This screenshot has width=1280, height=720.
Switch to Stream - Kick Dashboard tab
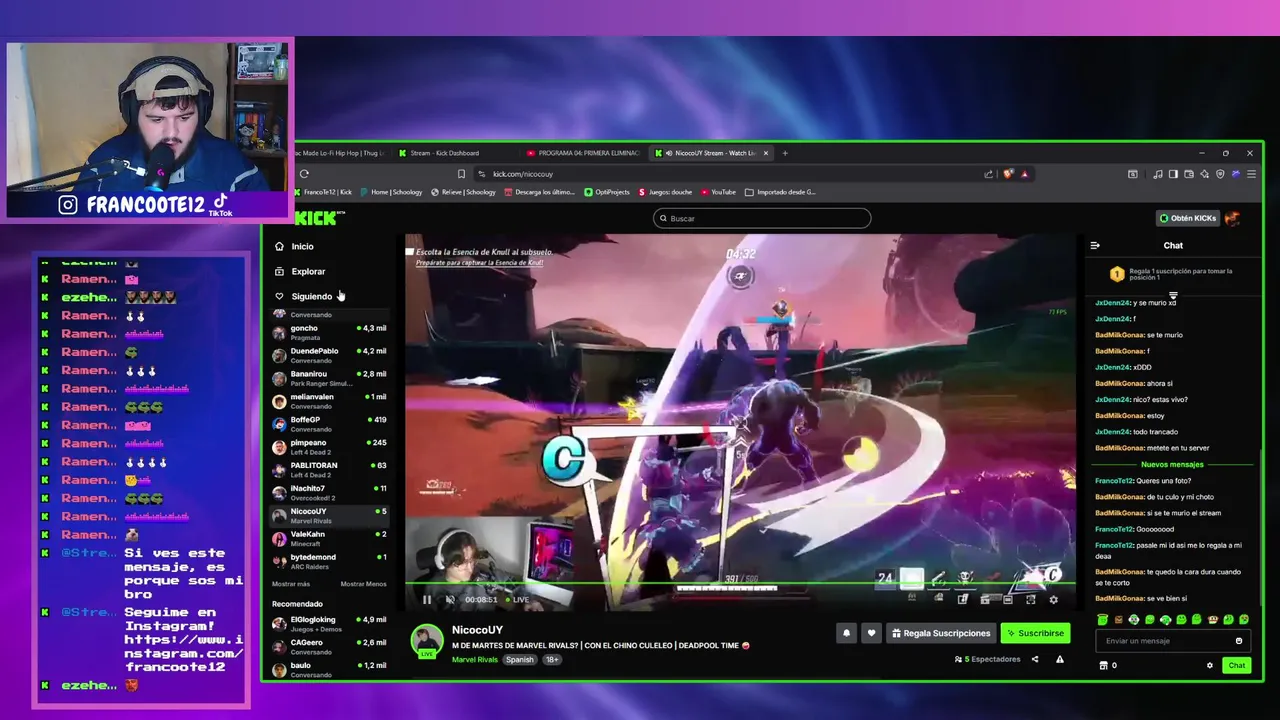444,153
